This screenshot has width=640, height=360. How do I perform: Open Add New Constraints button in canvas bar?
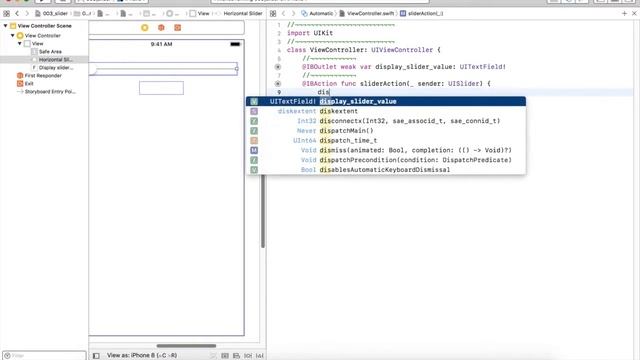(x=248, y=356)
